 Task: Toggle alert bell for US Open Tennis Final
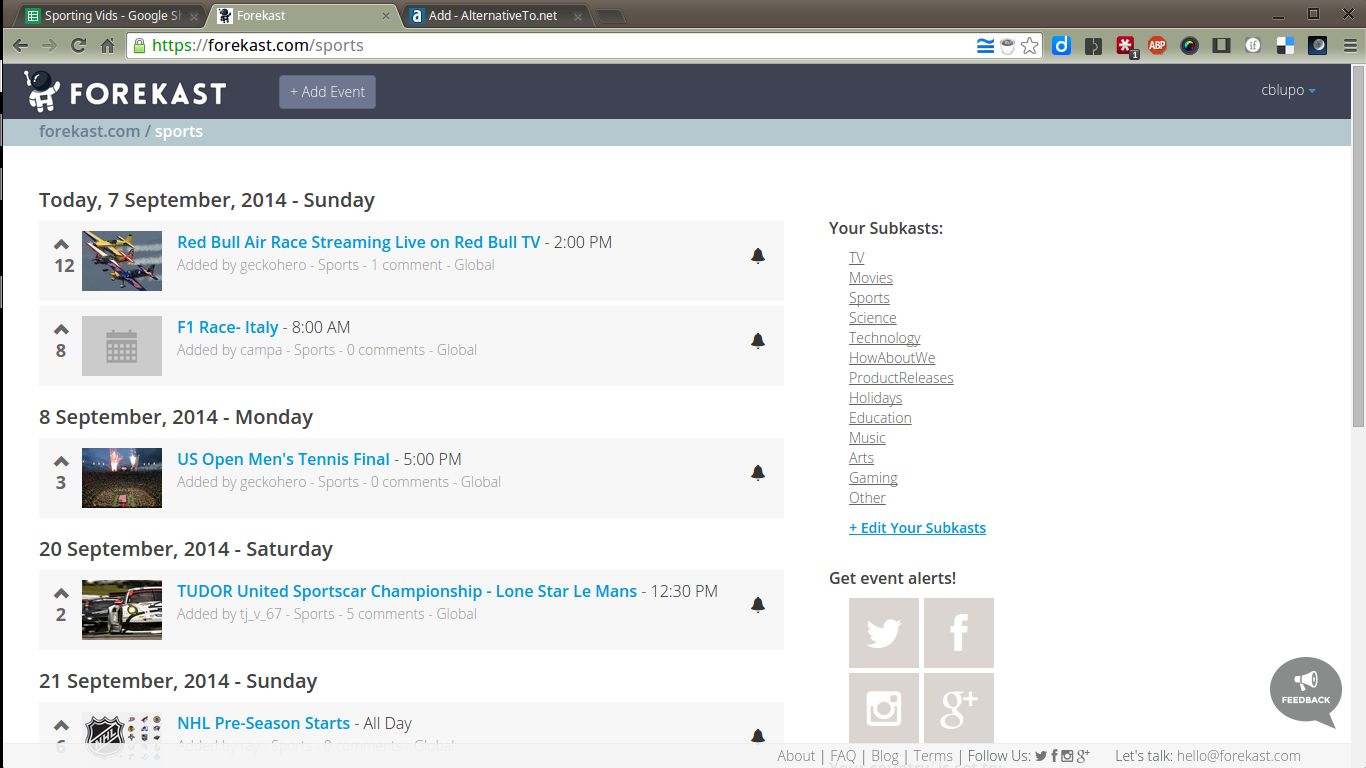pos(758,473)
